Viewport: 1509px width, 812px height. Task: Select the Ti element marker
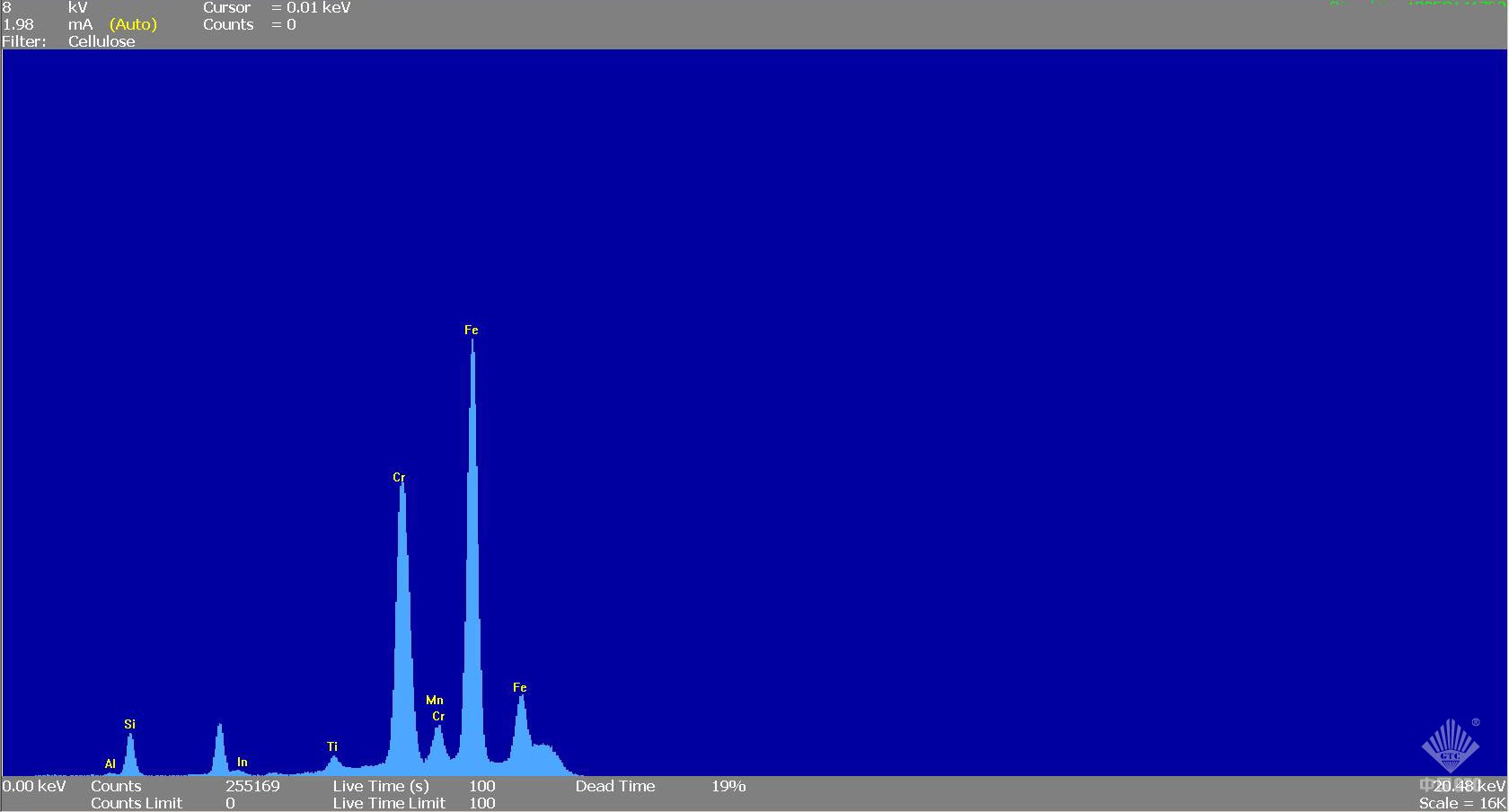point(332,746)
